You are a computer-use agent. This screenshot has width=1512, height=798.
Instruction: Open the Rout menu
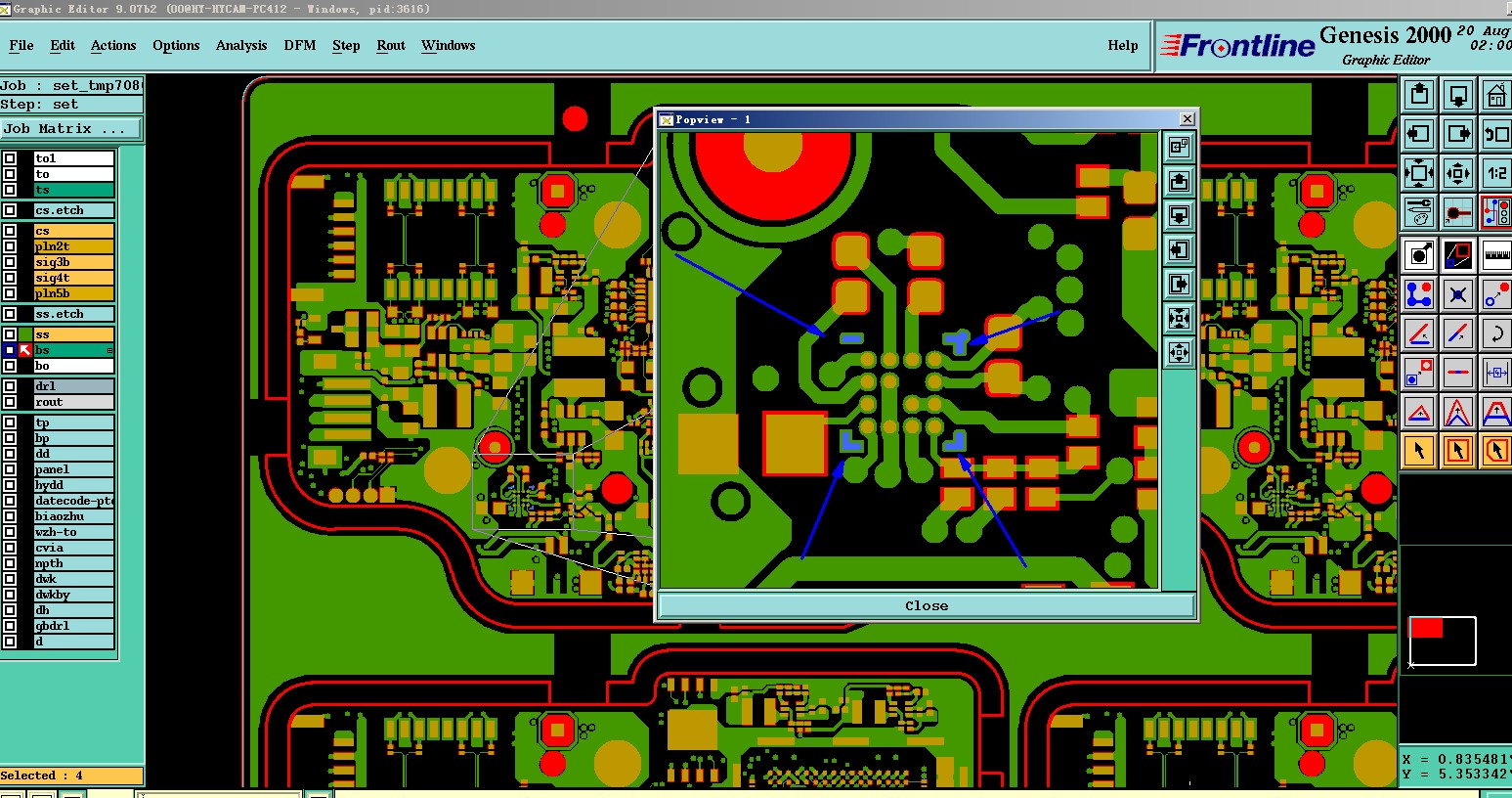tap(391, 45)
